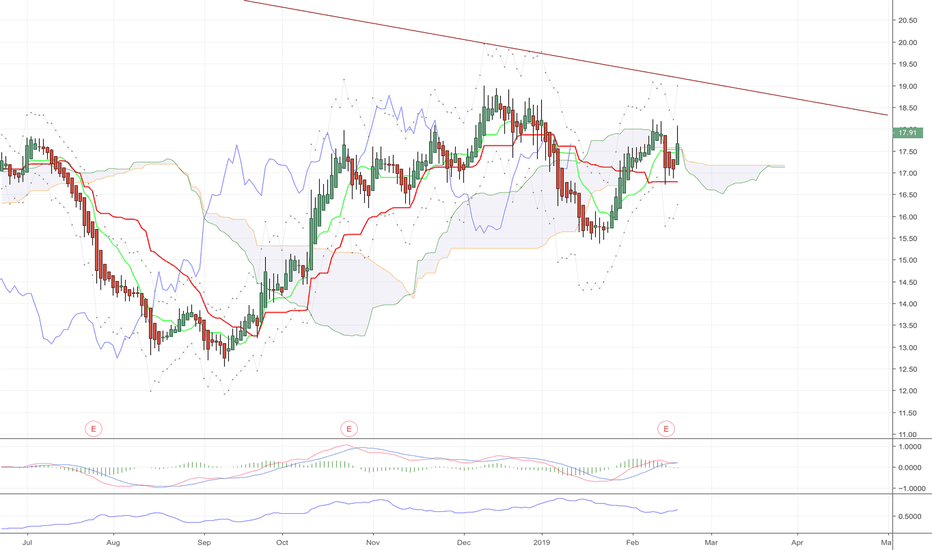Click the 11.00 price axis label
This screenshot has width=932, height=550.
(x=907, y=435)
